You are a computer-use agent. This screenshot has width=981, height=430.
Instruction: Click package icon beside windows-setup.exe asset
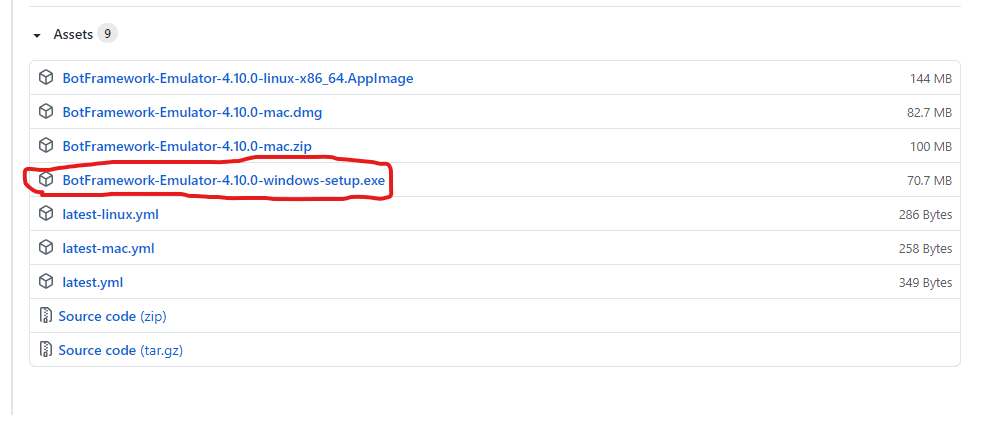pos(46,180)
